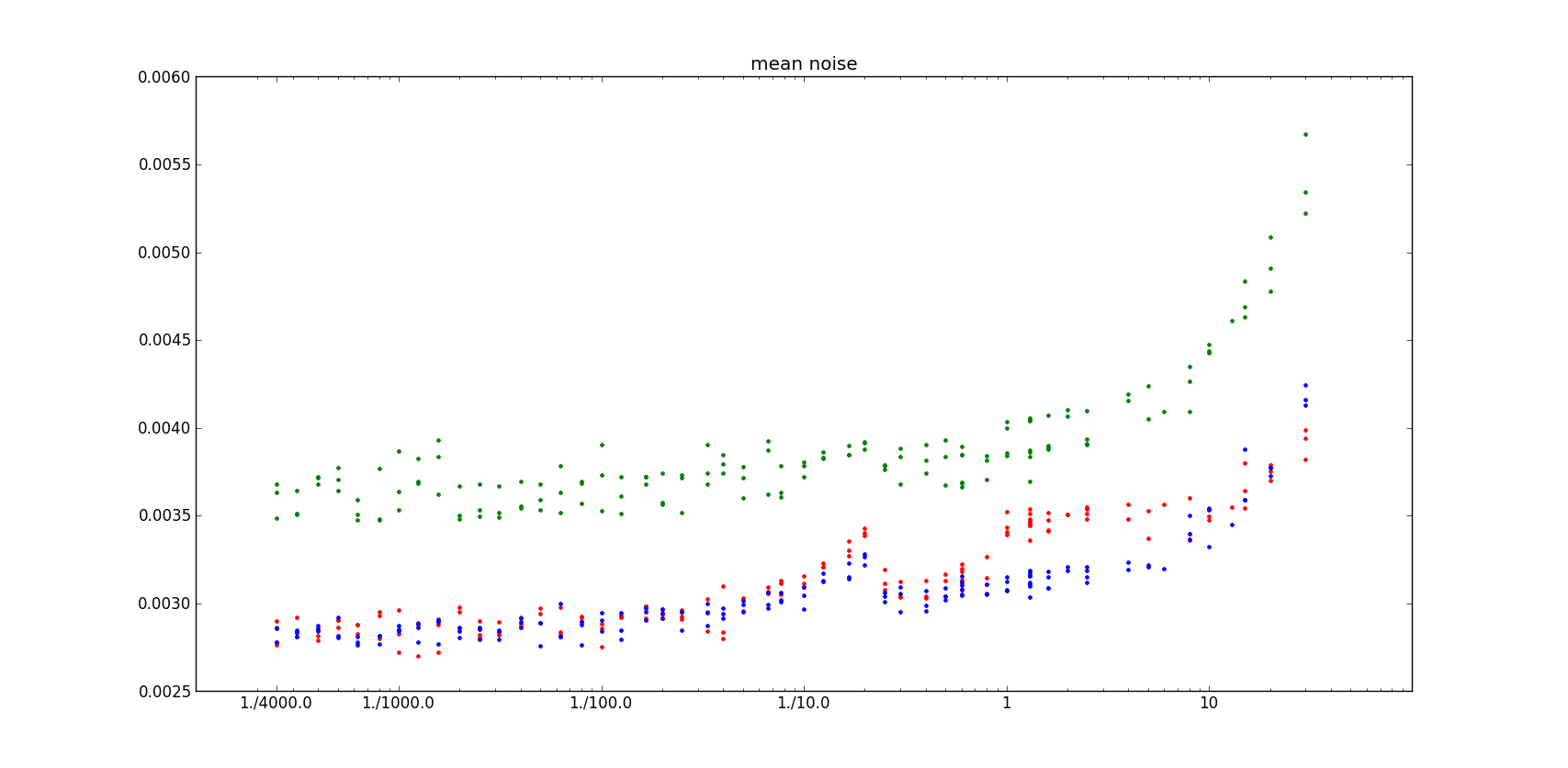This screenshot has height=768, width=1568.
Task: Click the 1./100.0 x-axis label
Action: coord(602,704)
